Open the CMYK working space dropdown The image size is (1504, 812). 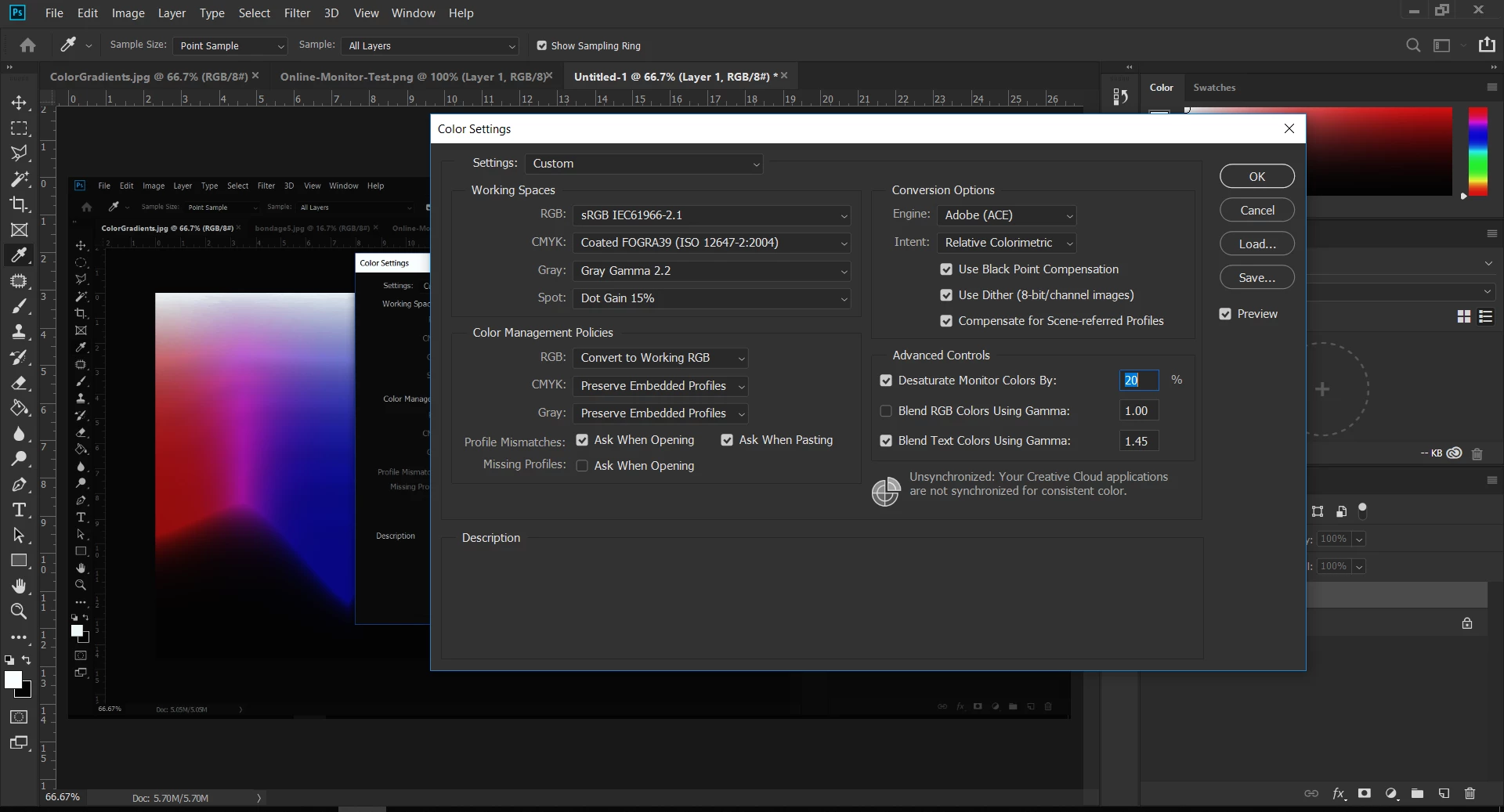pyautogui.click(x=711, y=243)
